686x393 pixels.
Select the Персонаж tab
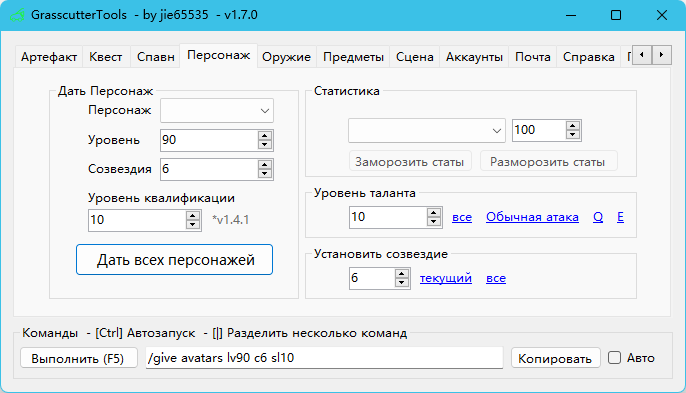(218, 55)
